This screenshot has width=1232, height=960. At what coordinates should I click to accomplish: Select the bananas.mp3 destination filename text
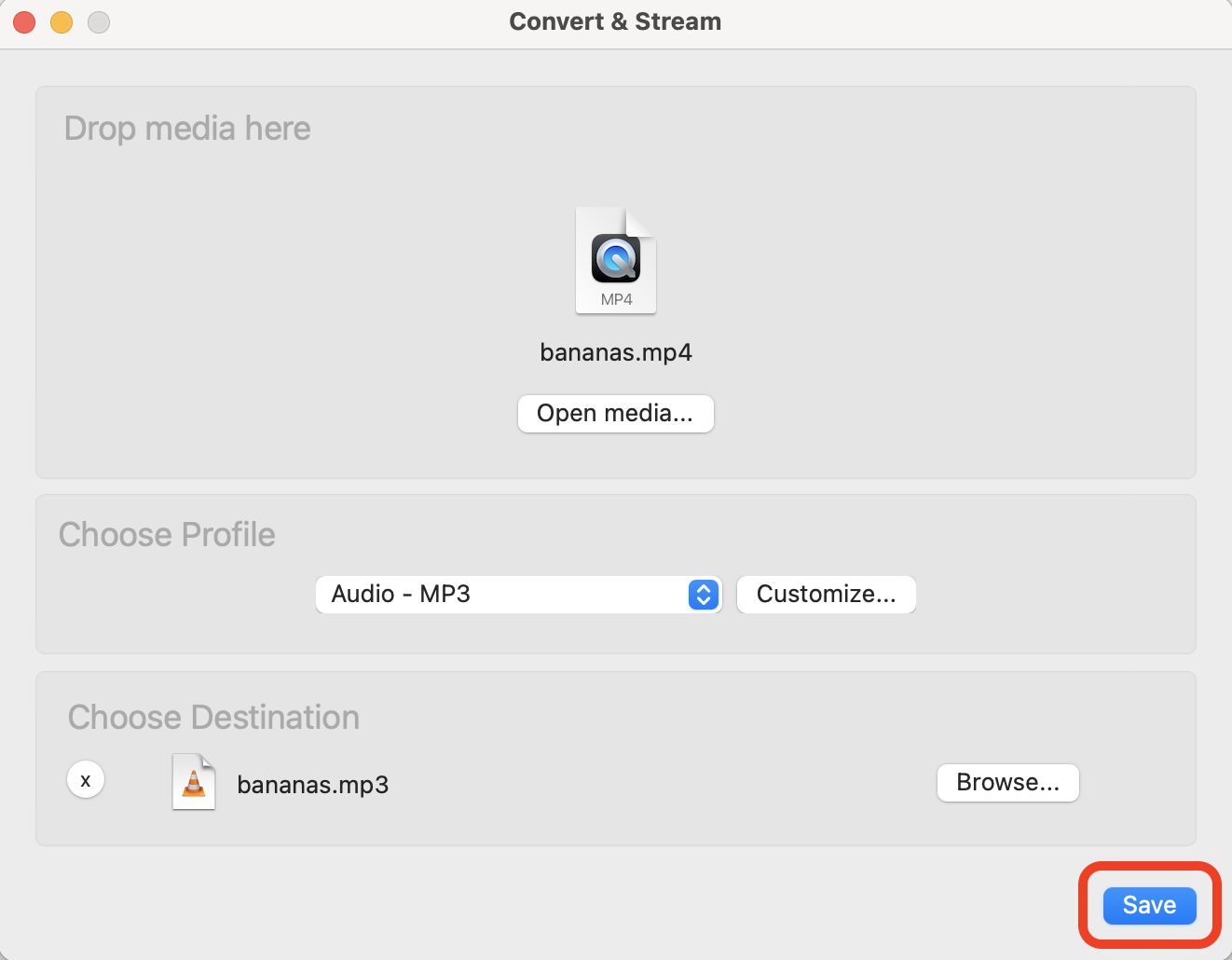point(312,785)
